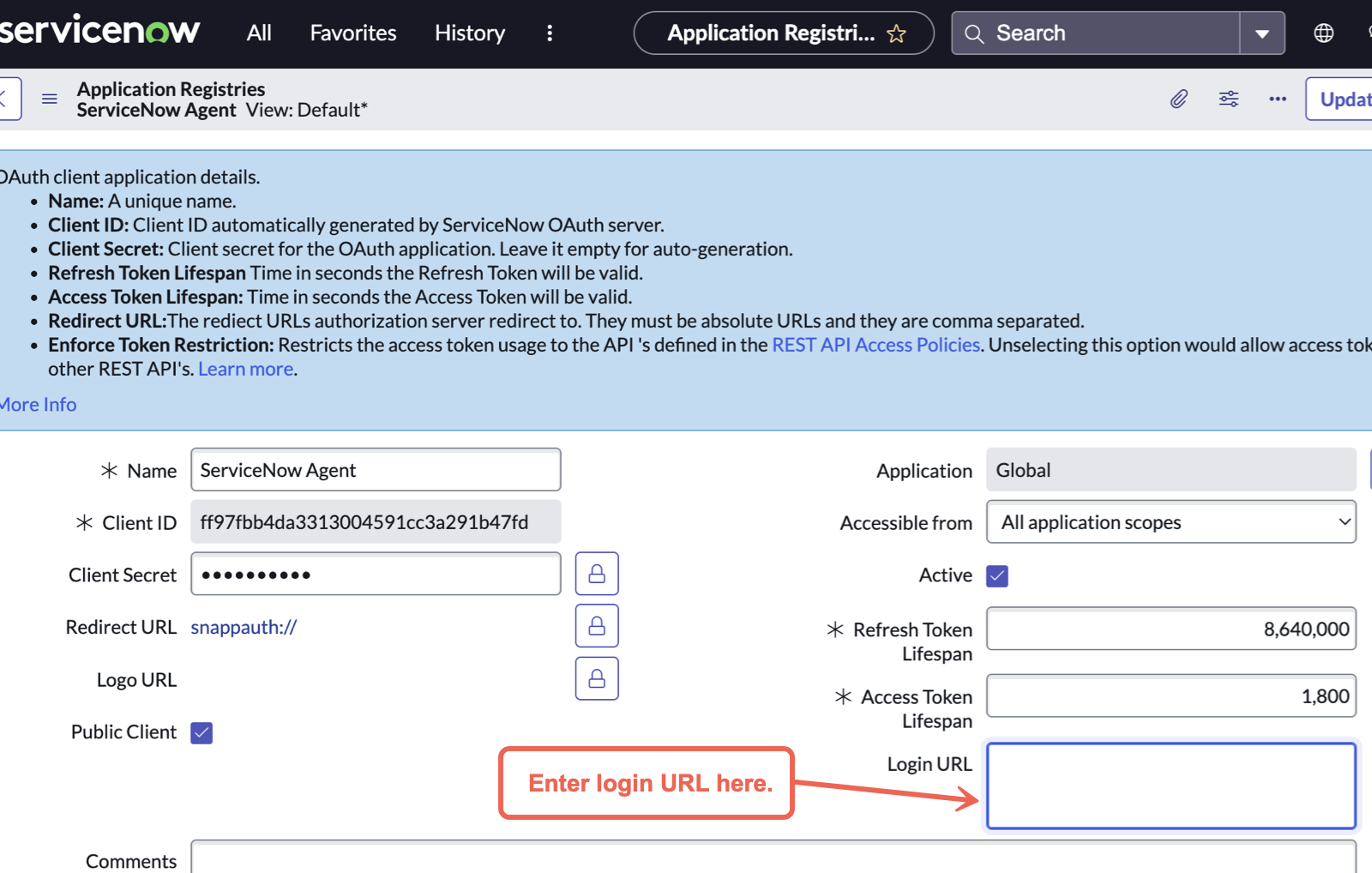Focus the Client Secret password field
The width and height of the screenshot is (1372, 873).
[x=376, y=574]
